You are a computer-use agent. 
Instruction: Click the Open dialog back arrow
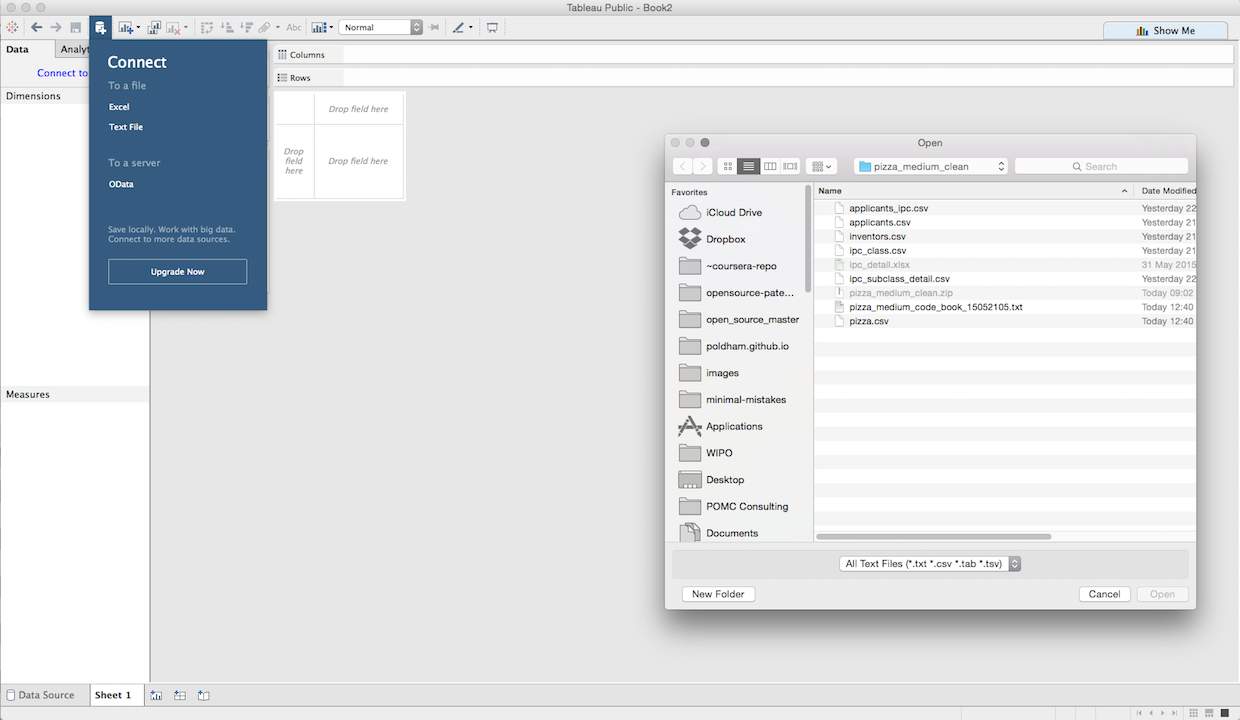pyautogui.click(x=683, y=166)
